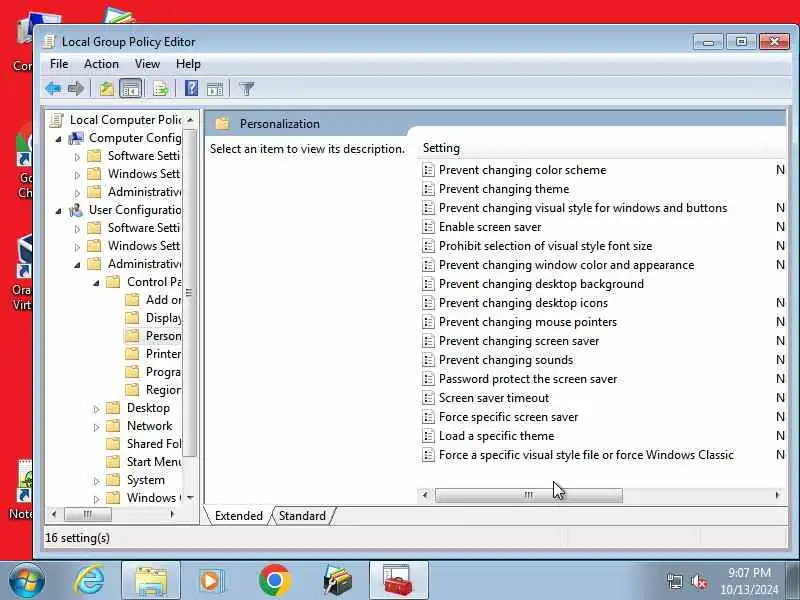Viewport: 800px width, 600px height.
Task: Click the taskbar clock showing 9:07 PM
Action: (749, 581)
